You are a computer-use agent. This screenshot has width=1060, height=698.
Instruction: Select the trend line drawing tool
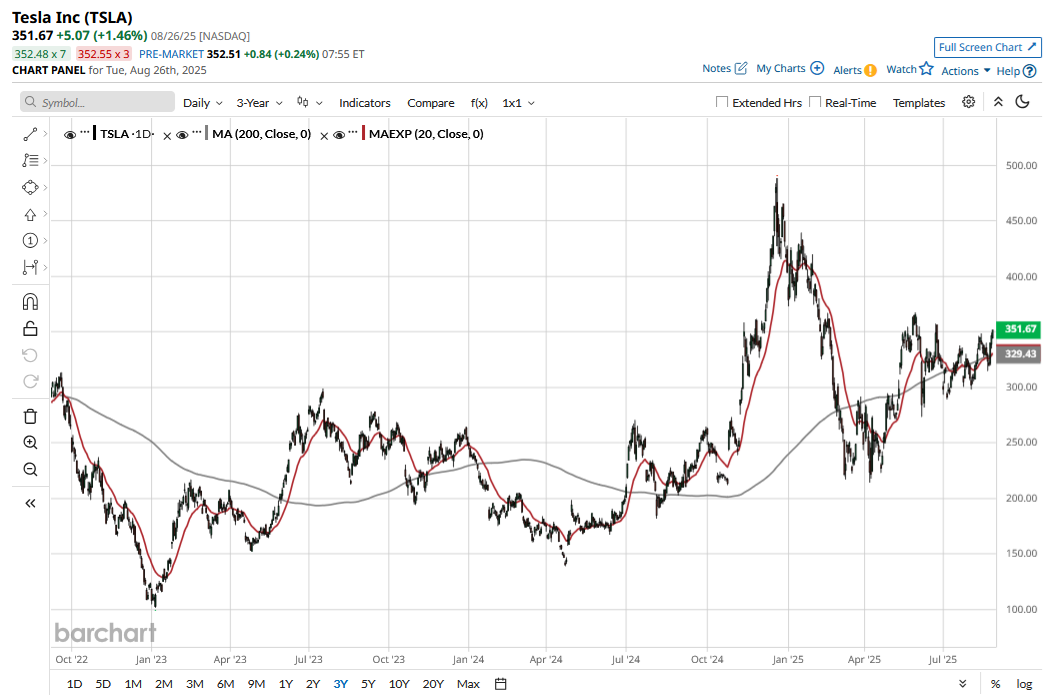30,134
